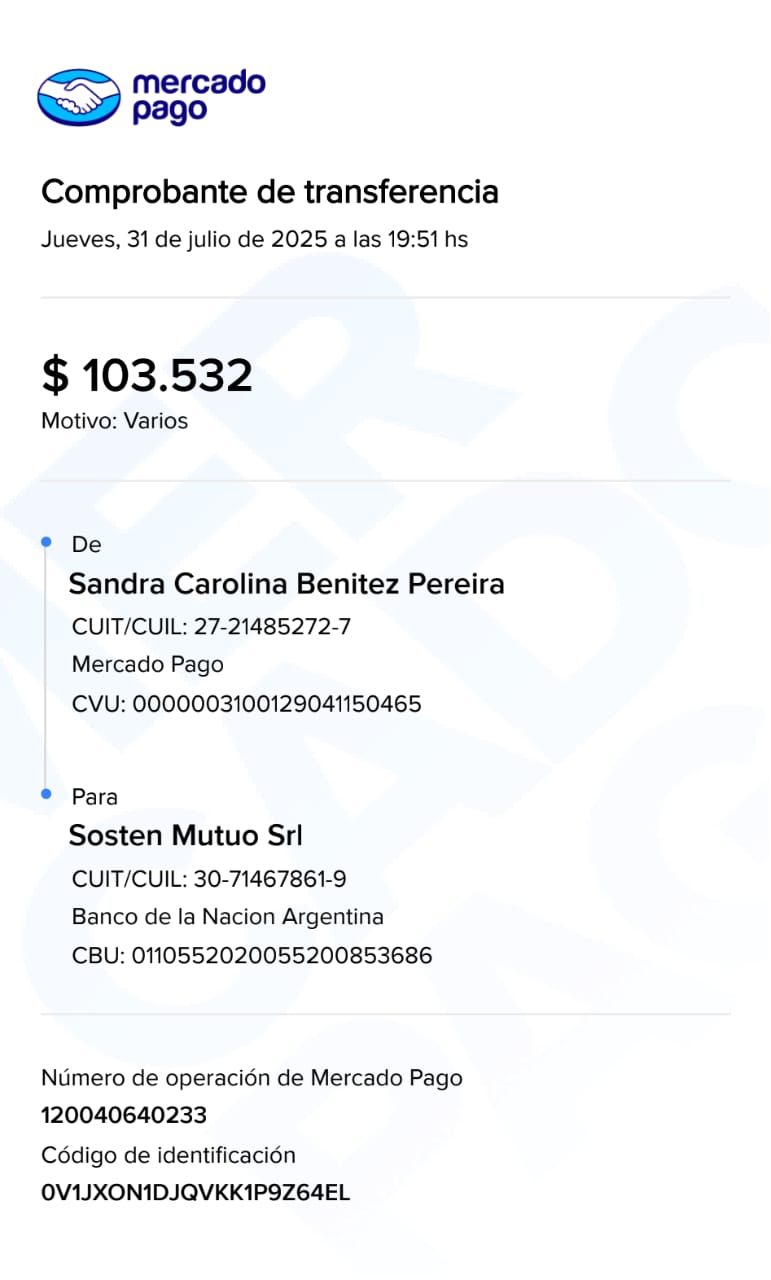Click the date Jueves, 31 de julio
Viewport: 771px width, 1280px height.
pyautogui.click(x=254, y=240)
